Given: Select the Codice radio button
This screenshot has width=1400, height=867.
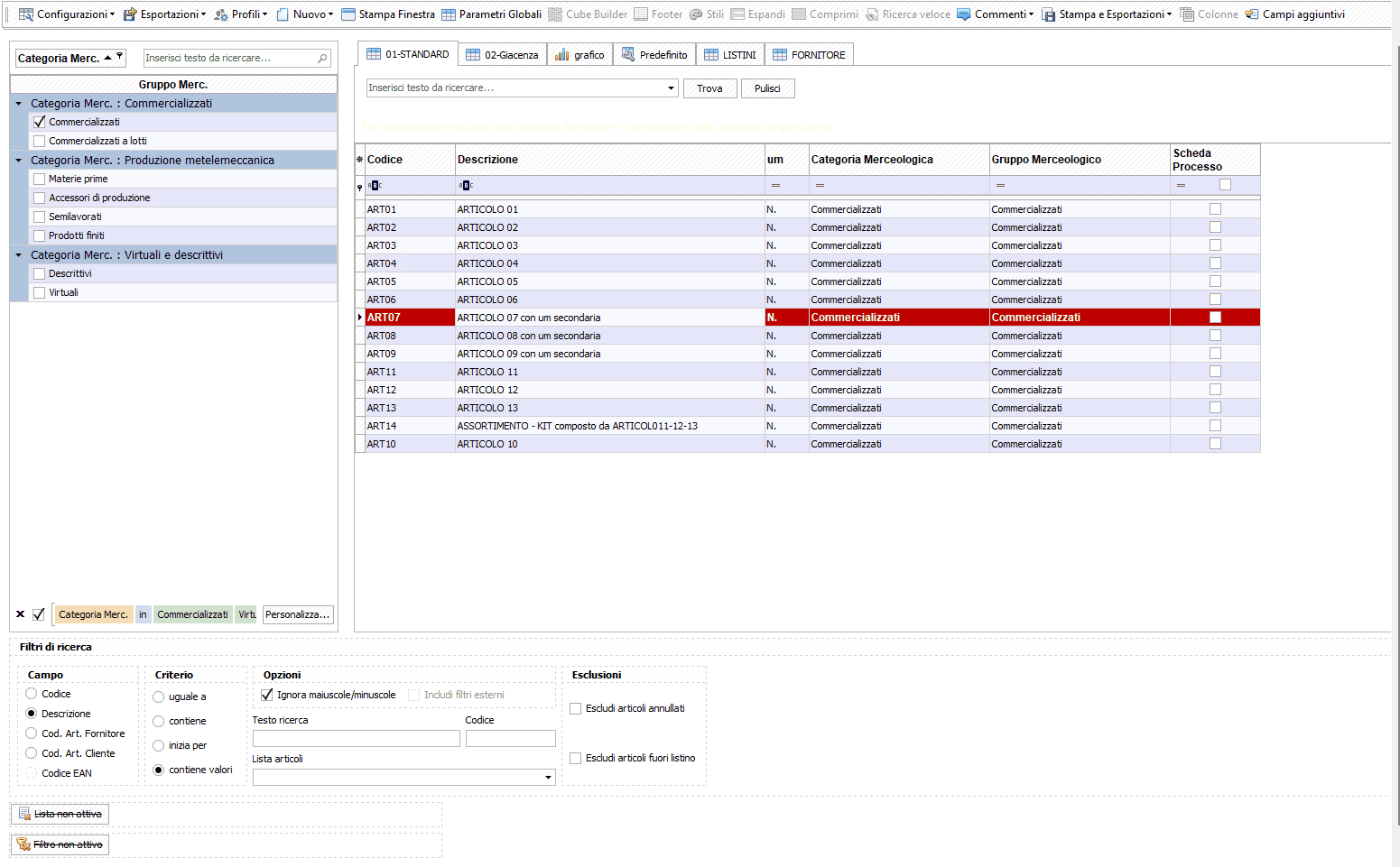Looking at the screenshot, I should point(32,694).
